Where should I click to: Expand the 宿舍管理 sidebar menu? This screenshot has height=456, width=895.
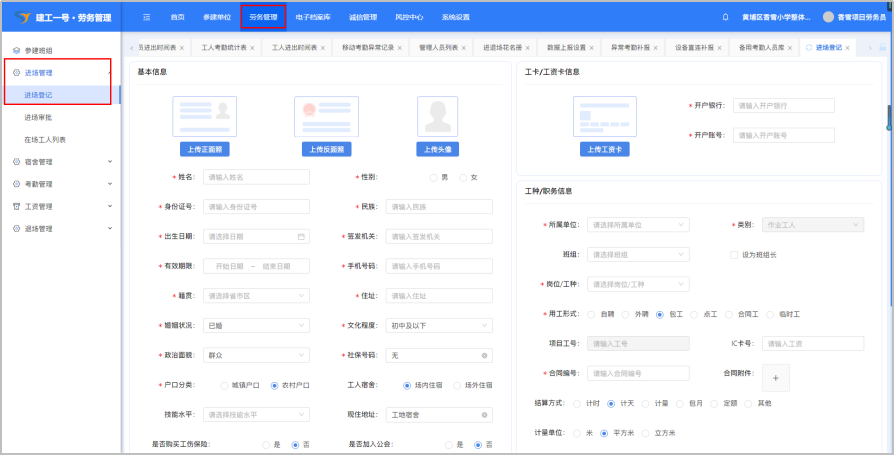(x=60, y=161)
